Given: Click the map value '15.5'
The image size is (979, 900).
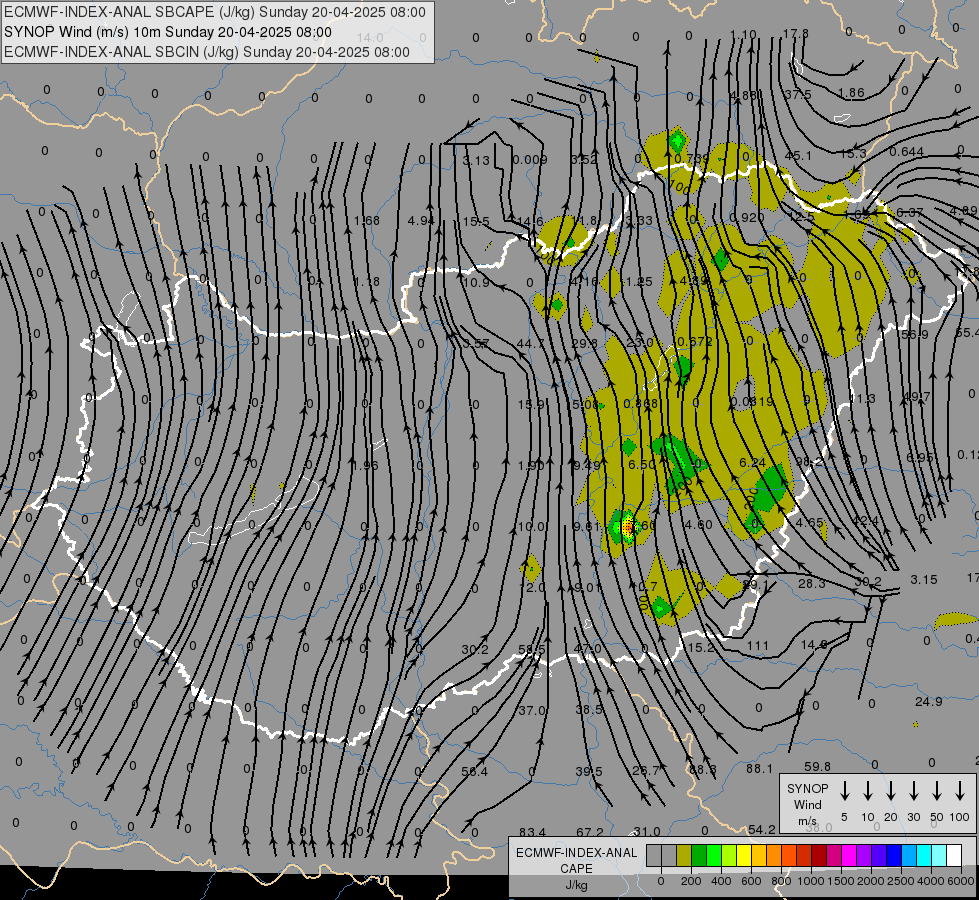Looking at the screenshot, I should coord(476,221).
